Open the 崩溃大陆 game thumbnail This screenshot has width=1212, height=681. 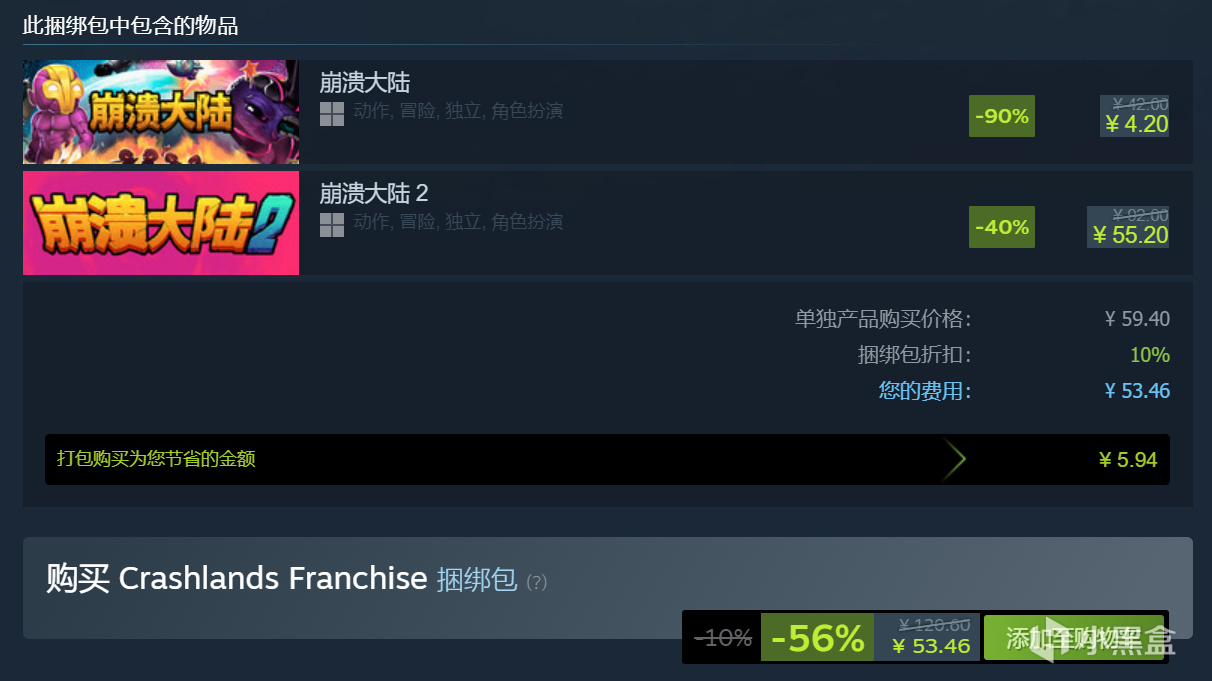coord(161,112)
